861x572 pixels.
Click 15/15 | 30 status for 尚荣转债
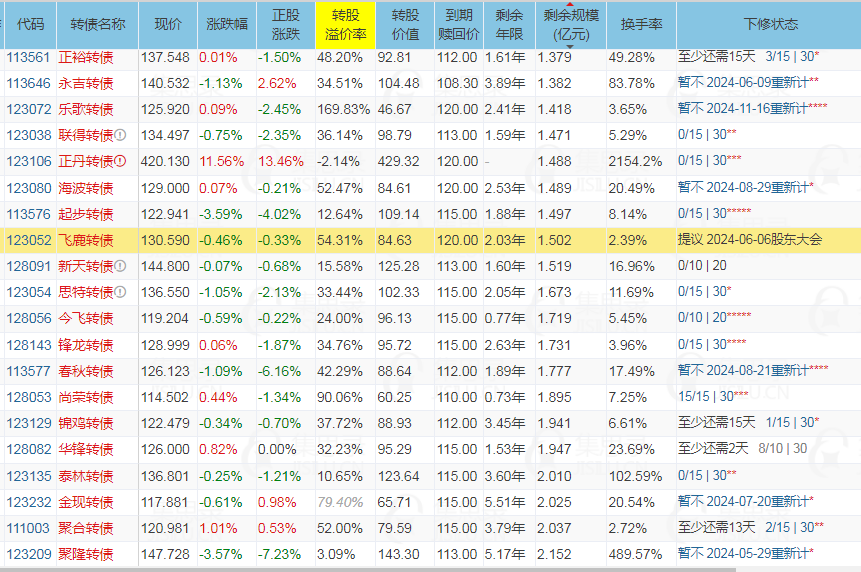click(x=713, y=396)
